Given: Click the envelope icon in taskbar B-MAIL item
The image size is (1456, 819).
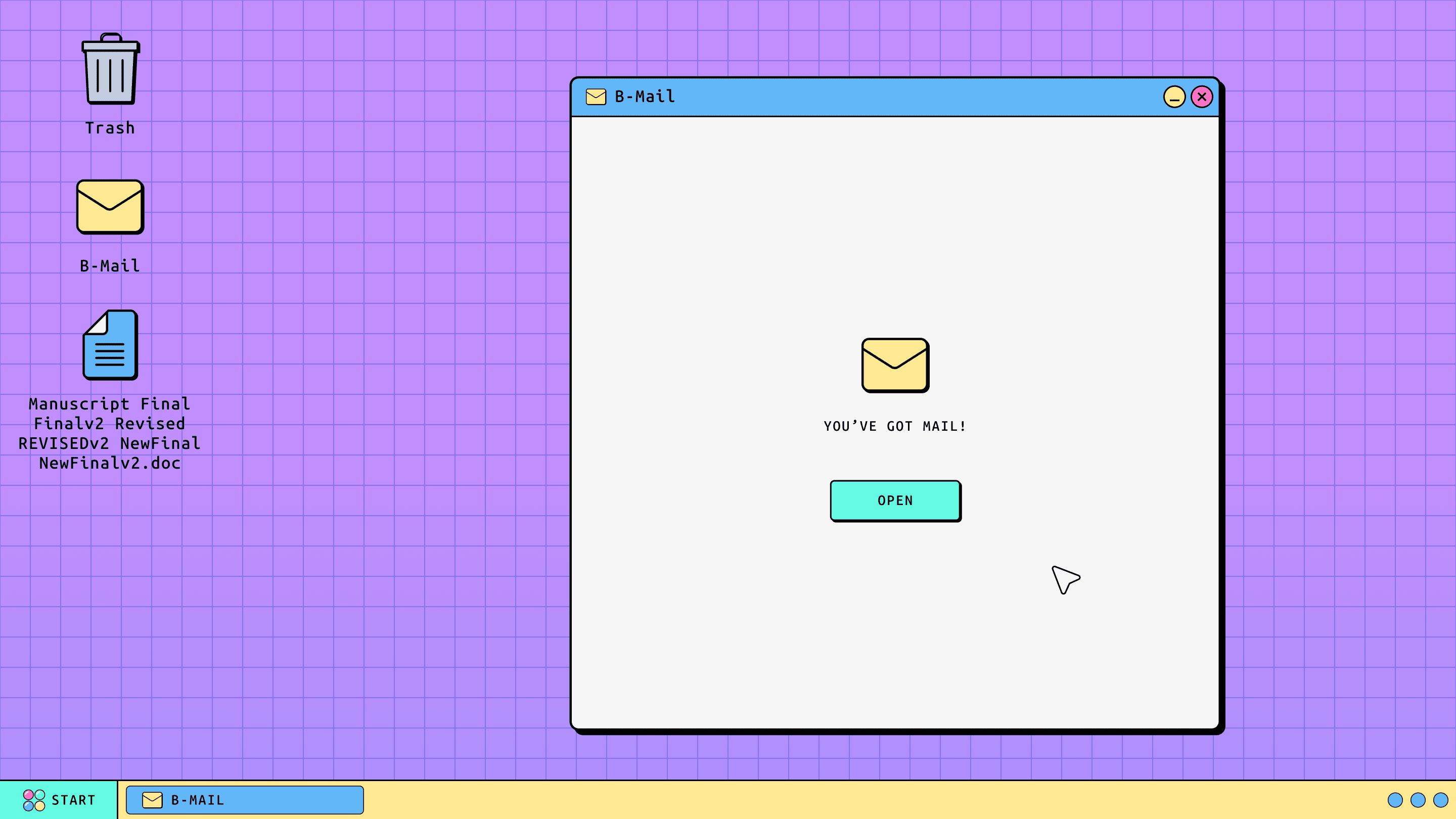Looking at the screenshot, I should (152, 800).
